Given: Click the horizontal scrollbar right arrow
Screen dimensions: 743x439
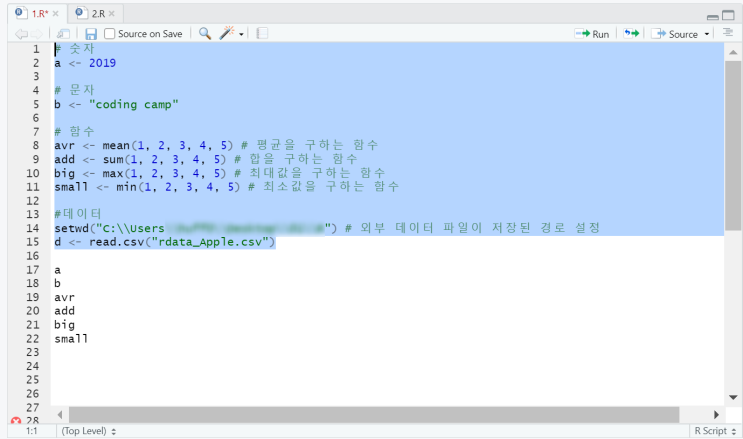Looking at the screenshot, I should click(716, 415).
